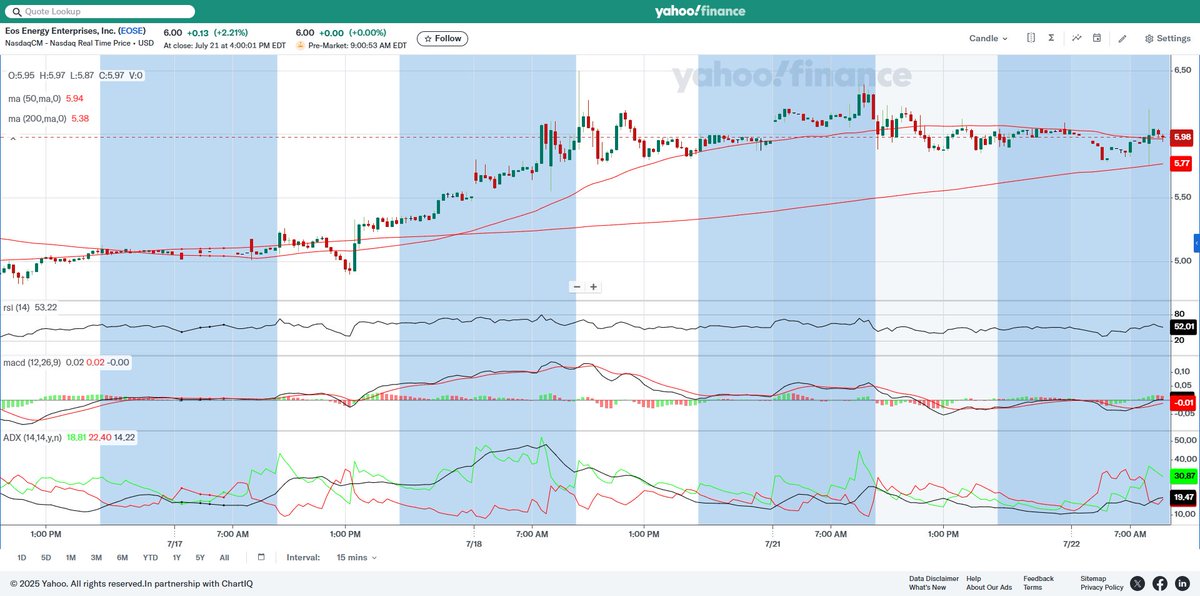Viewport: 1200px width, 596px height.
Task: Open the Data Disclaimer link
Action: point(934,578)
